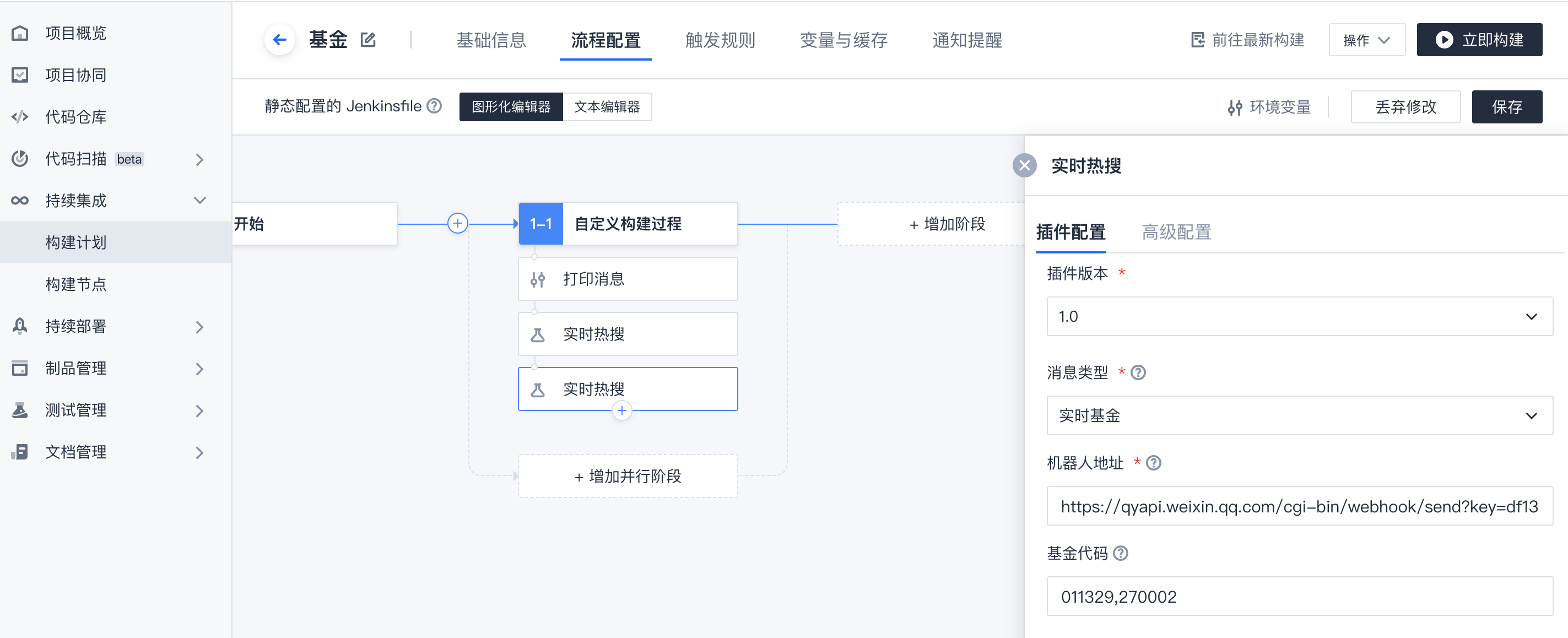
Task: Click the sliders icon on 打印消息 step
Action: click(538, 279)
